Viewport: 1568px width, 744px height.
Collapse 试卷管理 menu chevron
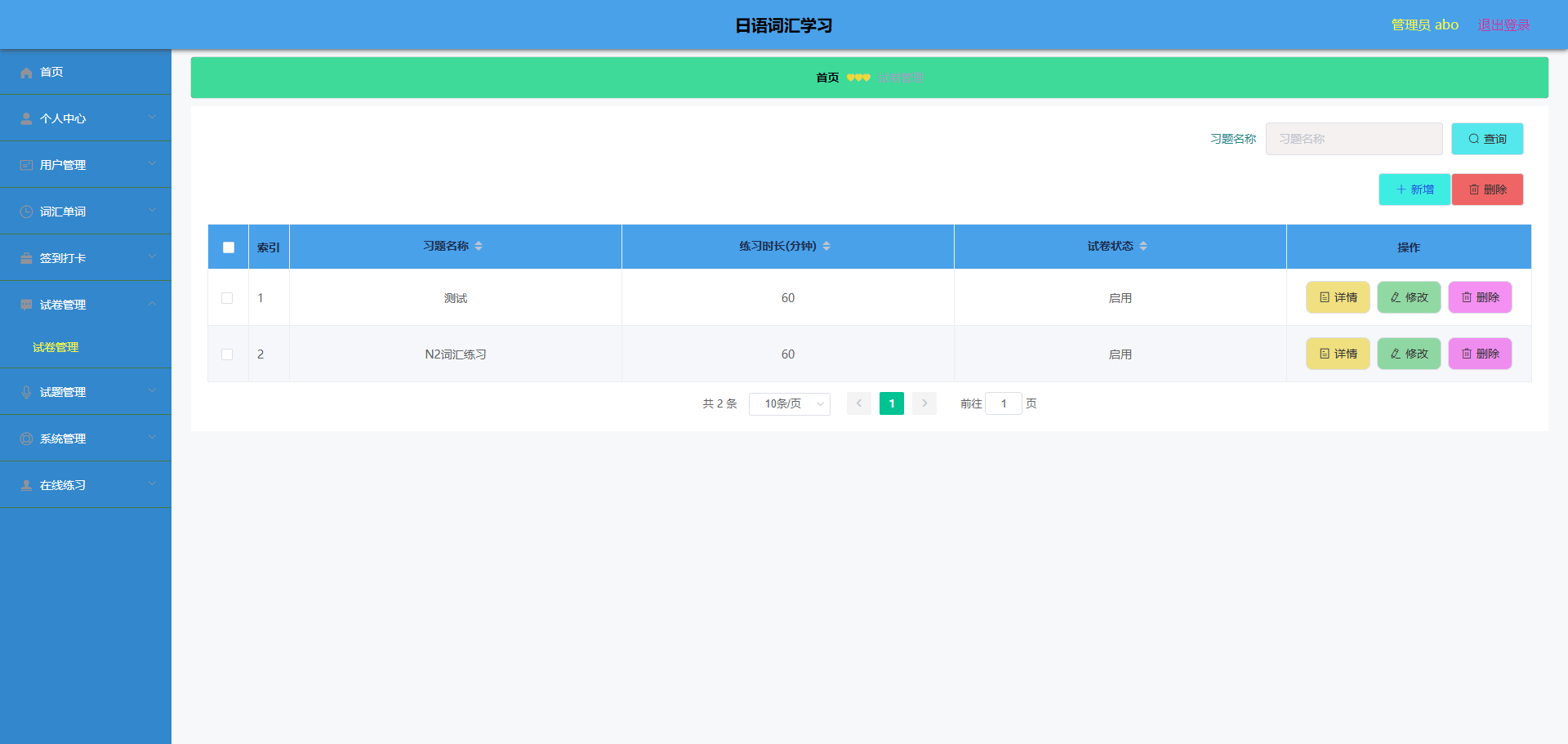pos(152,304)
